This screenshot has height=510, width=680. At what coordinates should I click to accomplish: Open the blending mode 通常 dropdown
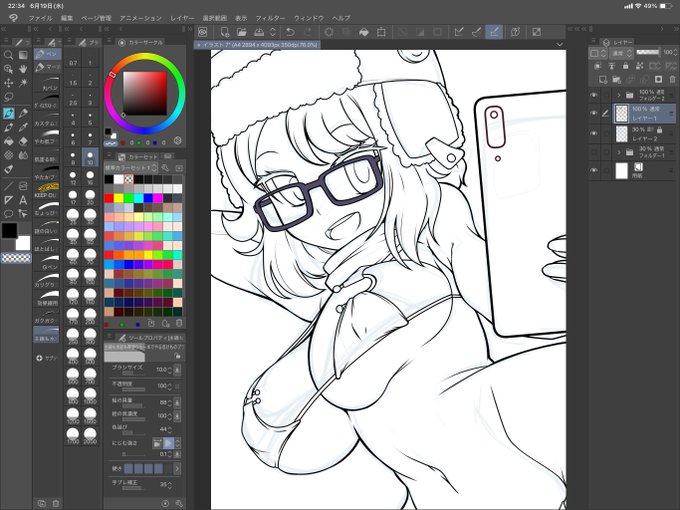click(622, 53)
